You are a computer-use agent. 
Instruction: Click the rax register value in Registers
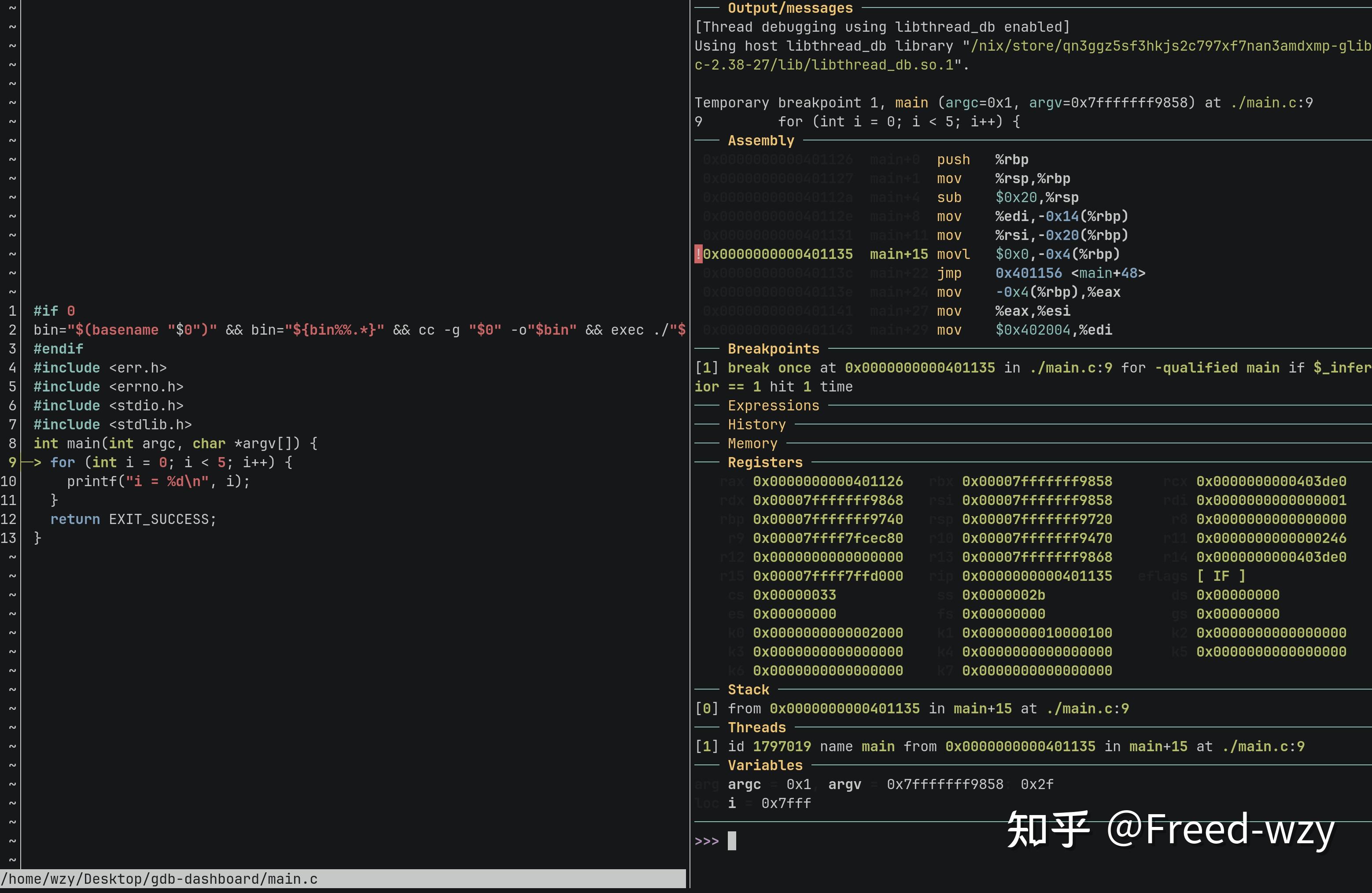[x=828, y=481]
